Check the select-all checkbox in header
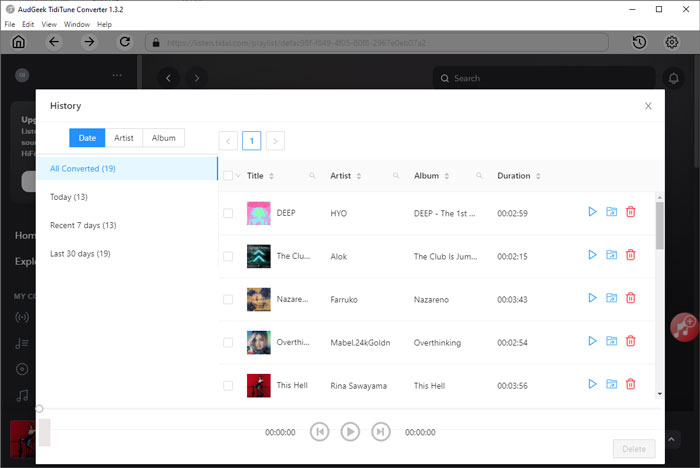The height and width of the screenshot is (468, 700). tap(228, 176)
